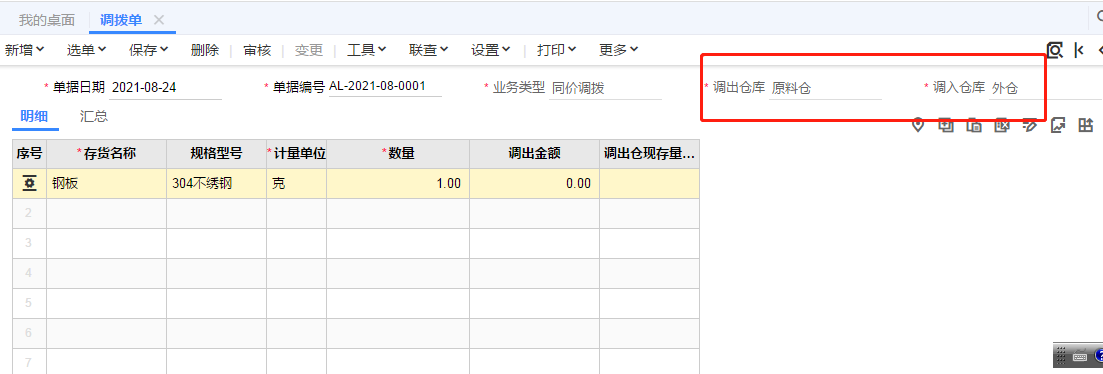
Task: Click the 规格型号 column header
Action: click(x=217, y=153)
